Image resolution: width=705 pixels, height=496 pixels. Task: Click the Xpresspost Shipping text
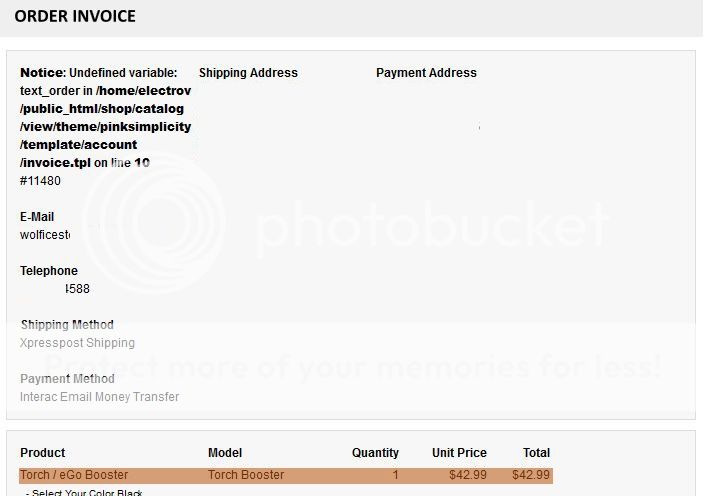[77, 343]
